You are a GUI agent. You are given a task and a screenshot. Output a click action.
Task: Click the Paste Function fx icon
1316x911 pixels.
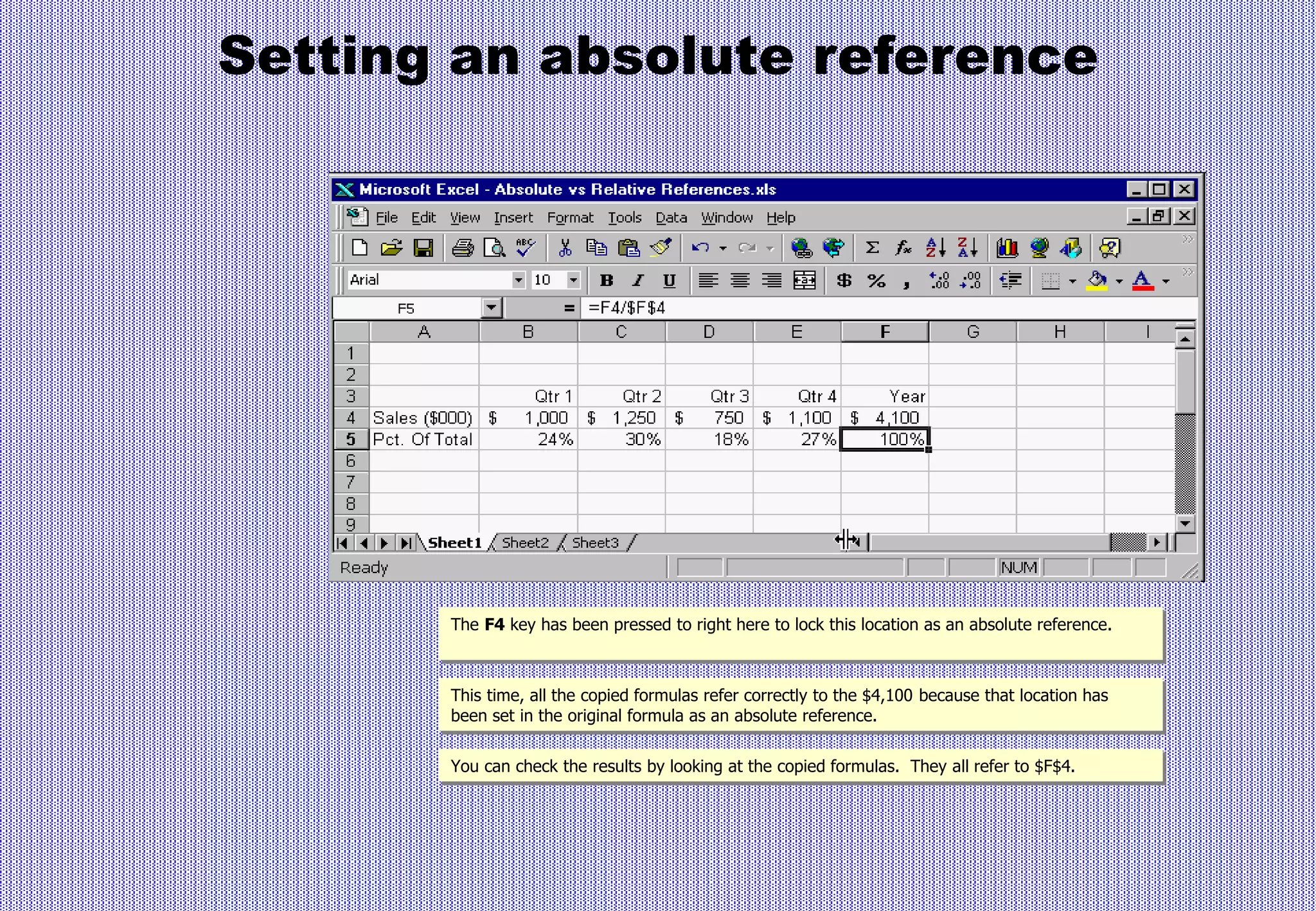click(x=903, y=248)
